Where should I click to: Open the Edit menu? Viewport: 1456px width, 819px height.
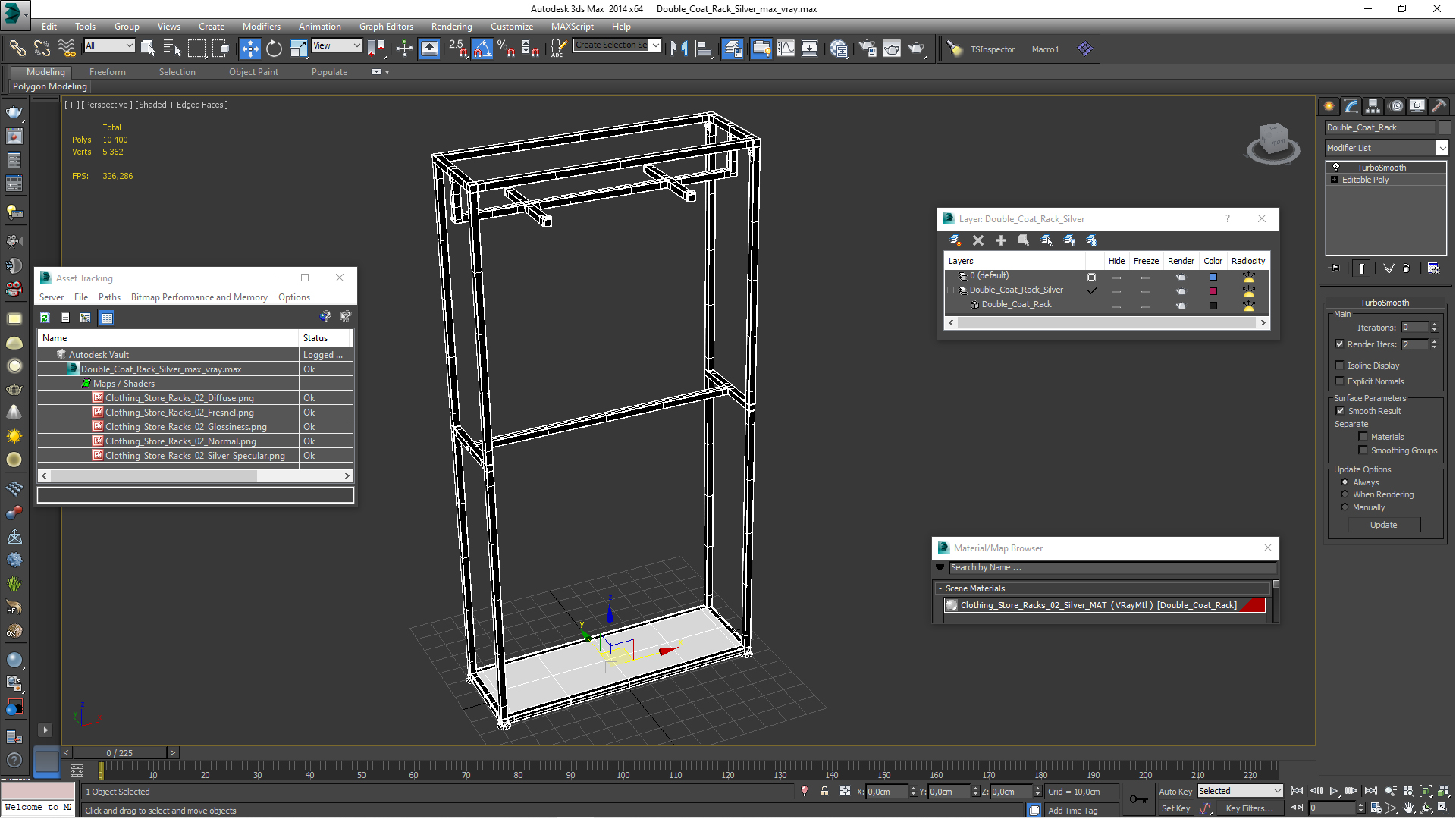48,26
